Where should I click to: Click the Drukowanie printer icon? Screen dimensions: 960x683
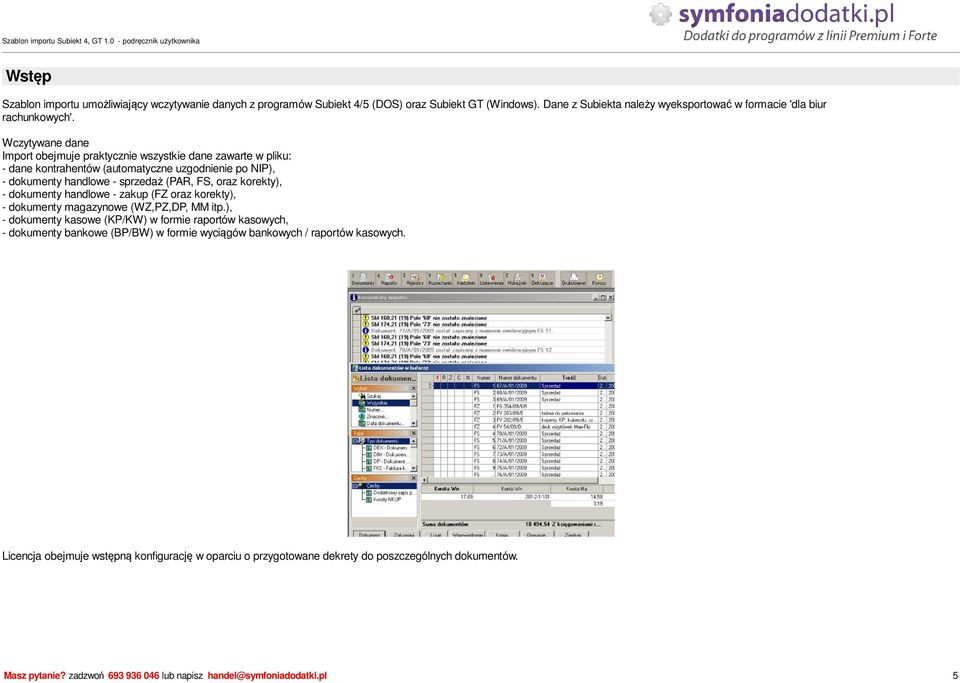pyautogui.click(x=573, y=280)
